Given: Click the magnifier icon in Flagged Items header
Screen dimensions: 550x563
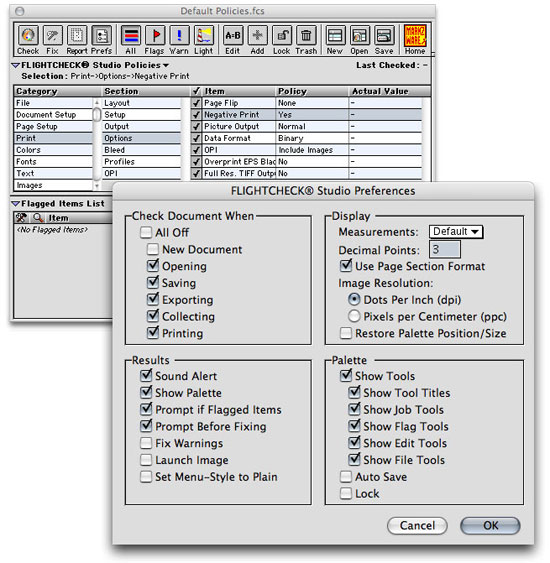Looking at the screenshot, I should 38,218.
